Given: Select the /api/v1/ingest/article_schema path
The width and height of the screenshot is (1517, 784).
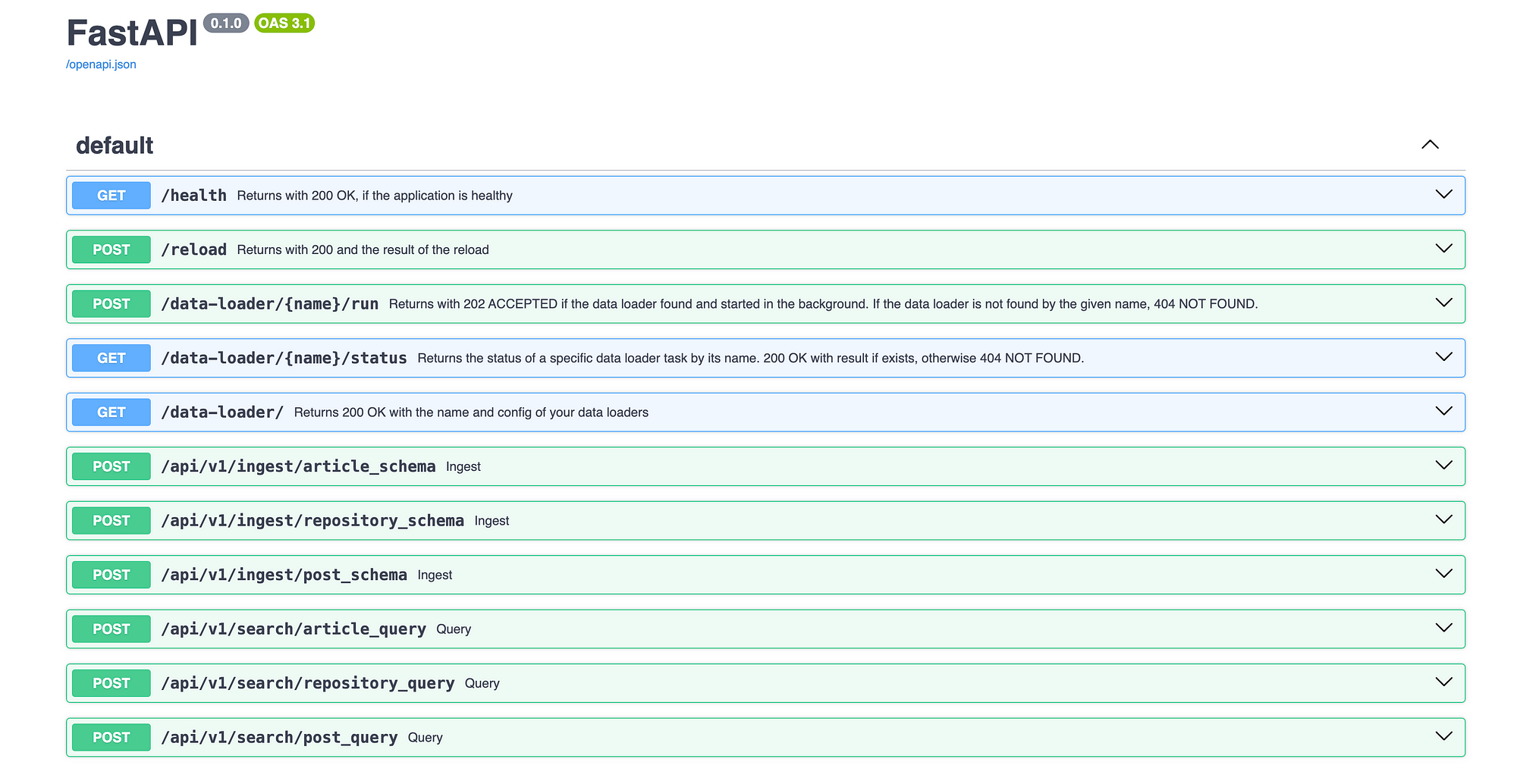Looking at the screenshot, I should click(x=299, y=466).
